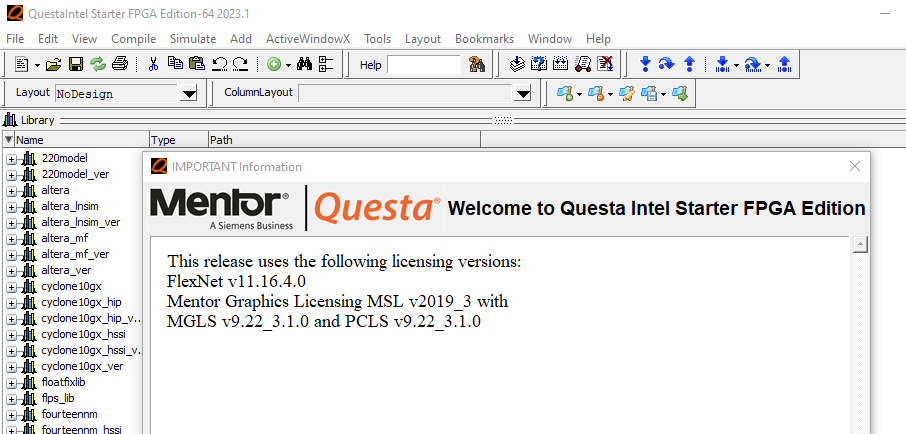Expand the floatfixlib library node

point(11,383)
